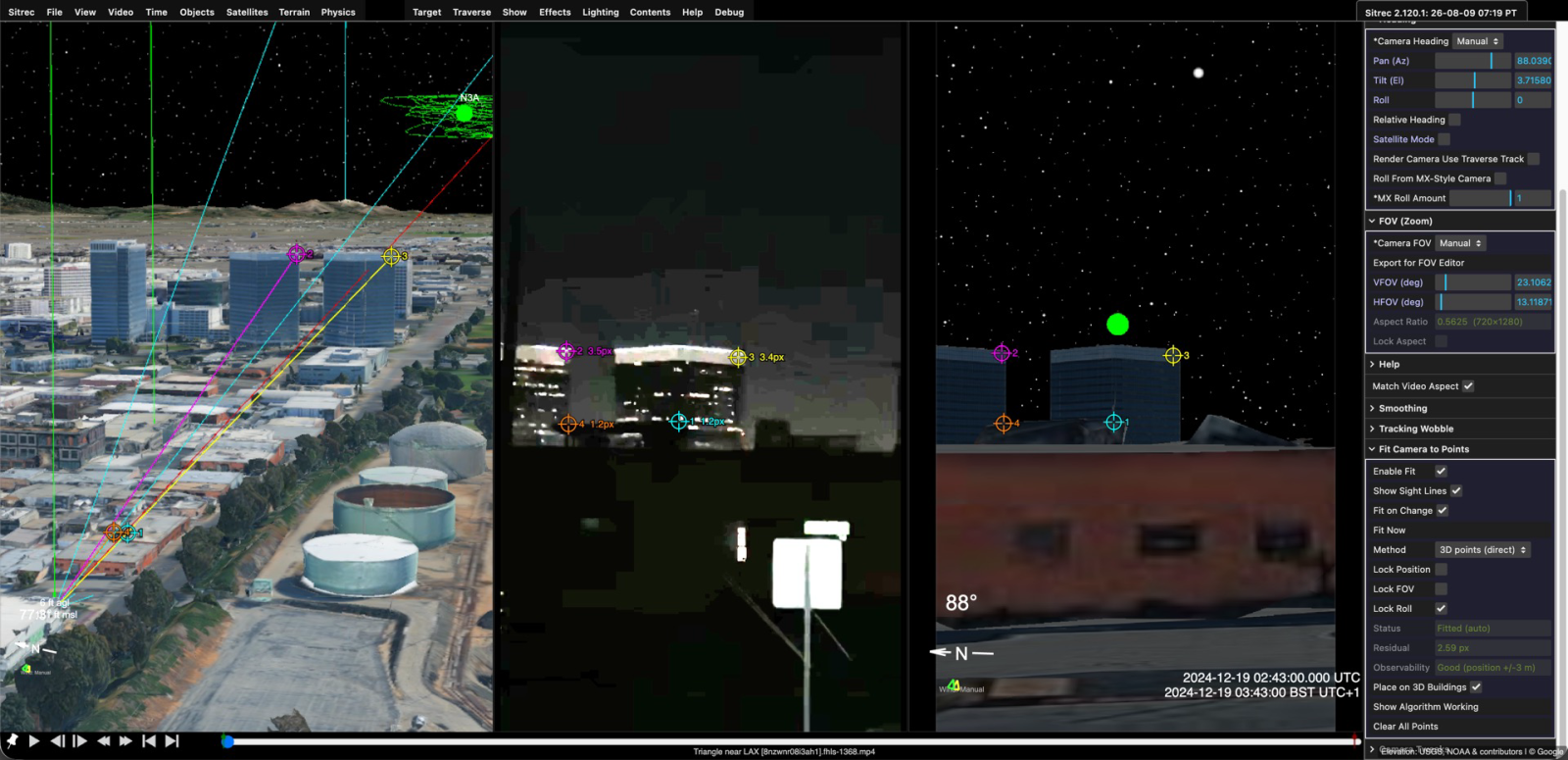
Task: Open fit Method dropdown
Action: [x=1483, y=550]
